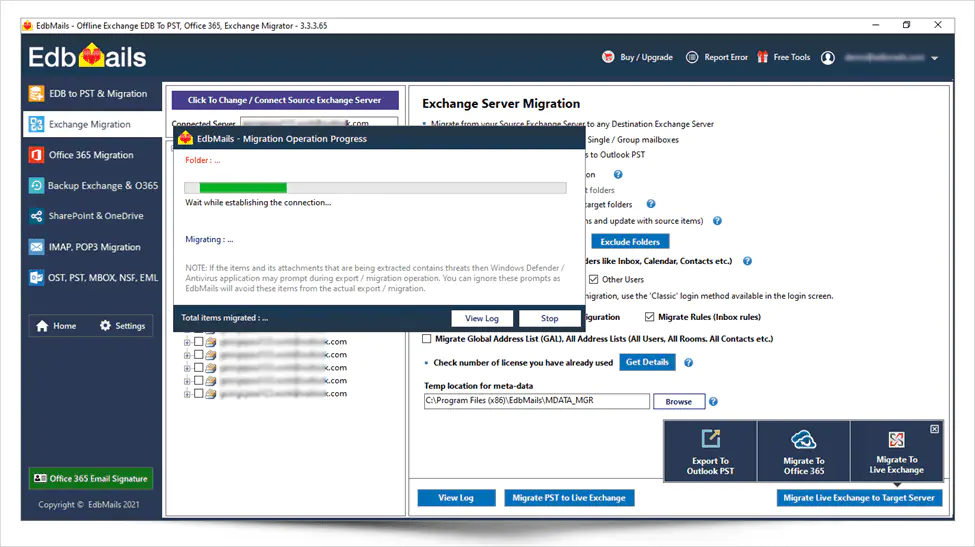Screen dimensions: 975x547
Task: Browse for temp meta-data location
Action: (x=678, y=402)
